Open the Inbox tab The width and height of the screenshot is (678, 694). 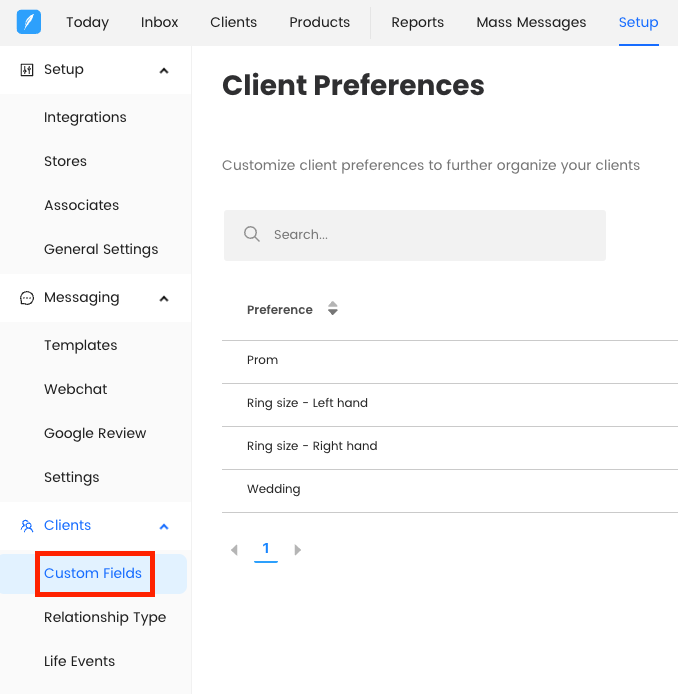160,22
